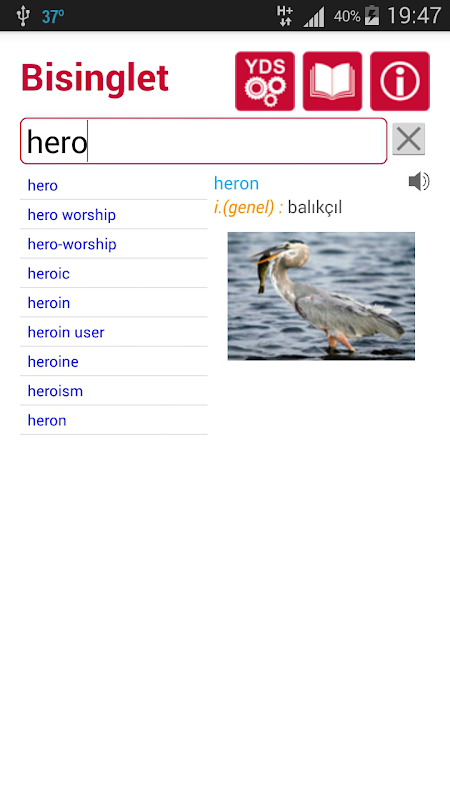The height and width of the screenshot is (800, 450).
Task: Open the open-book dictionary icon
Action: pyautogui.click(x=332, y=81)
